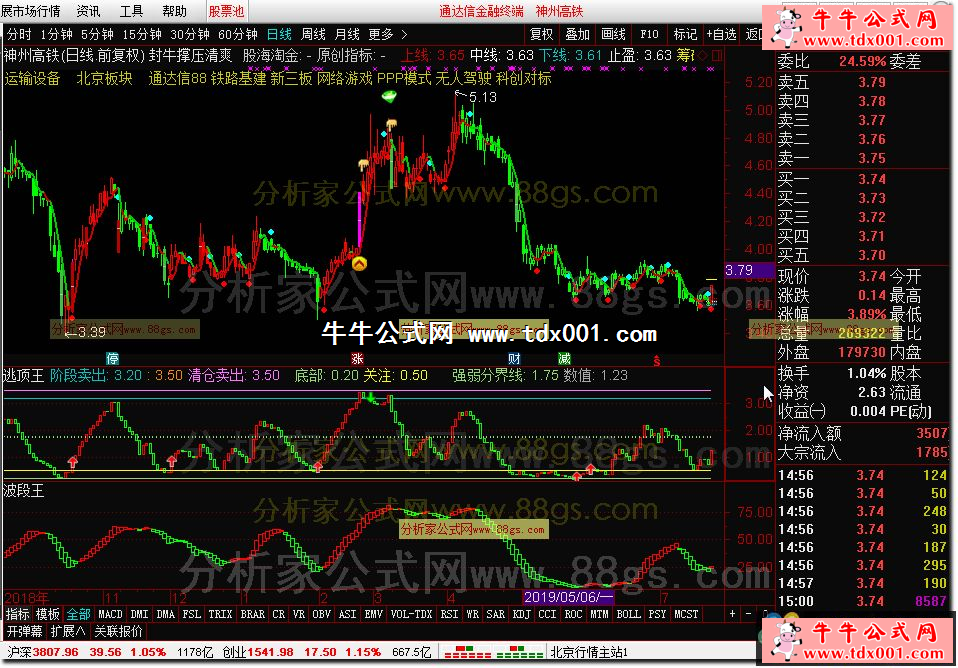This screenshot has height=668, width=958.
Task: Open the 运输设备 sector link
Action: coord(32,78)
